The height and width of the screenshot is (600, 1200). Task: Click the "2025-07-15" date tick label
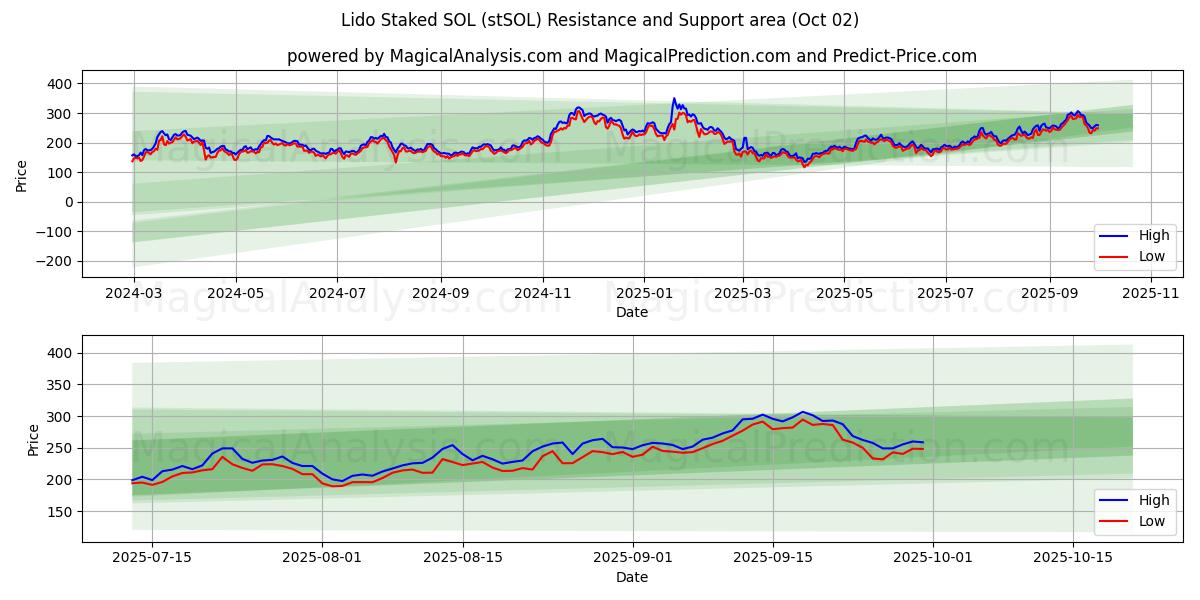point(152,558)
